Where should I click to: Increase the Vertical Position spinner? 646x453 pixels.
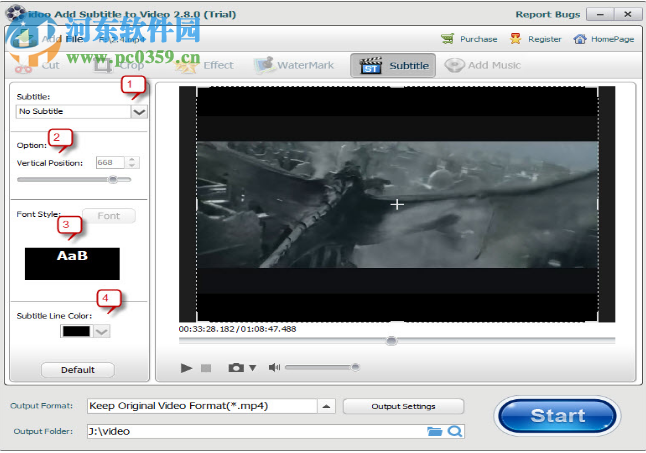[132, 160]
